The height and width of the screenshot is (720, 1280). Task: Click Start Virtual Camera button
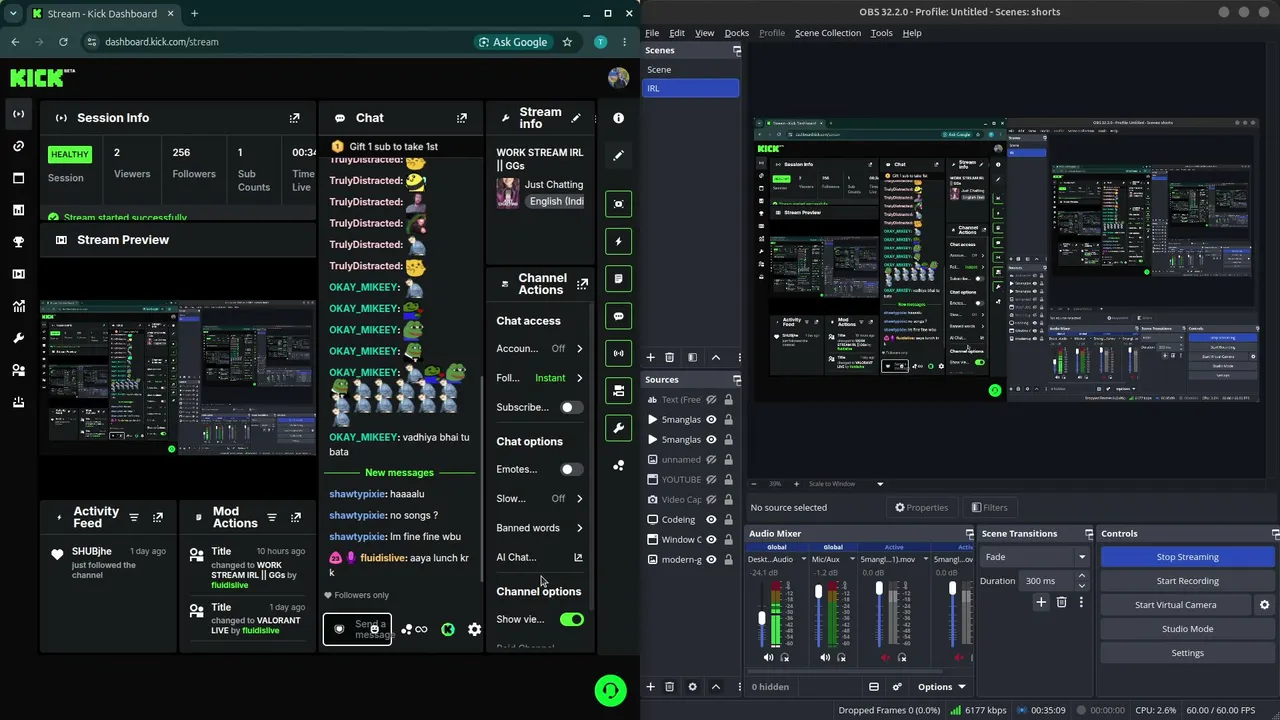tap(1176, 605)
